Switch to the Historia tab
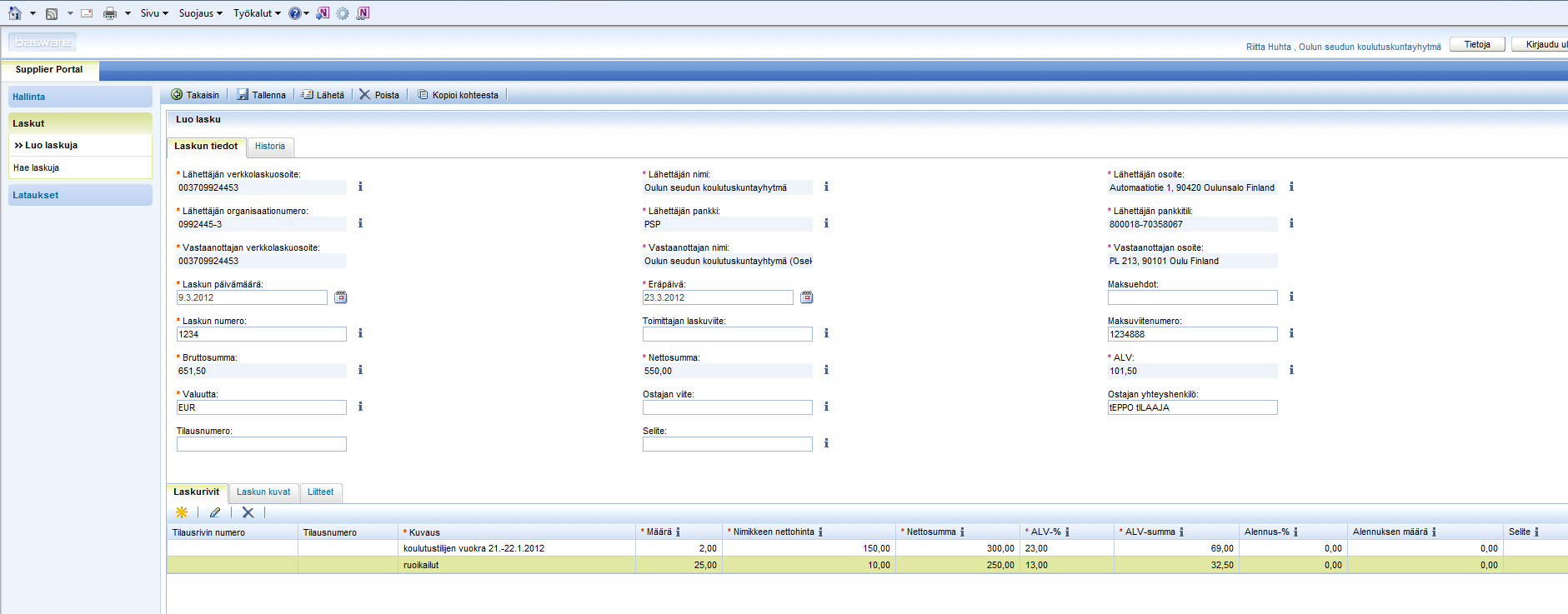 (270, 147)
